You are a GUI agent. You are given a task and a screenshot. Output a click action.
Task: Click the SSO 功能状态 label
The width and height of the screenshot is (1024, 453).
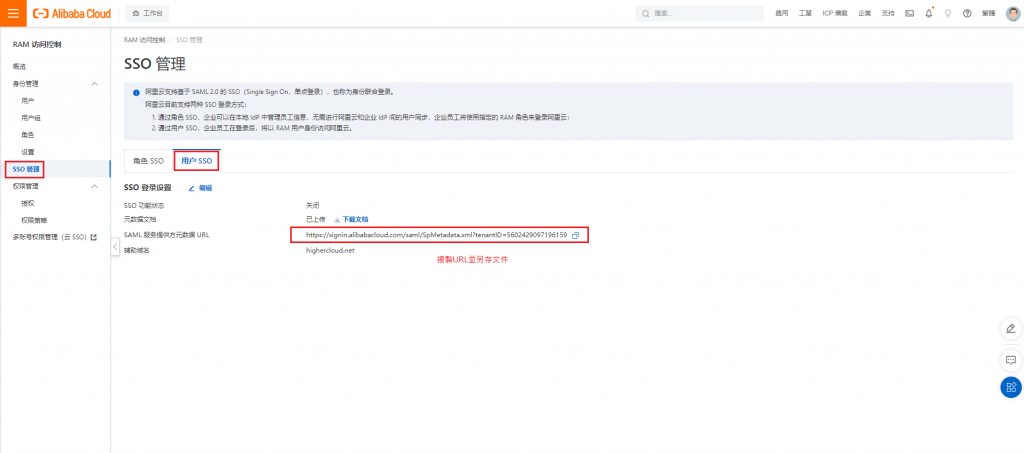pyautogui.click(x=144, y=204)
